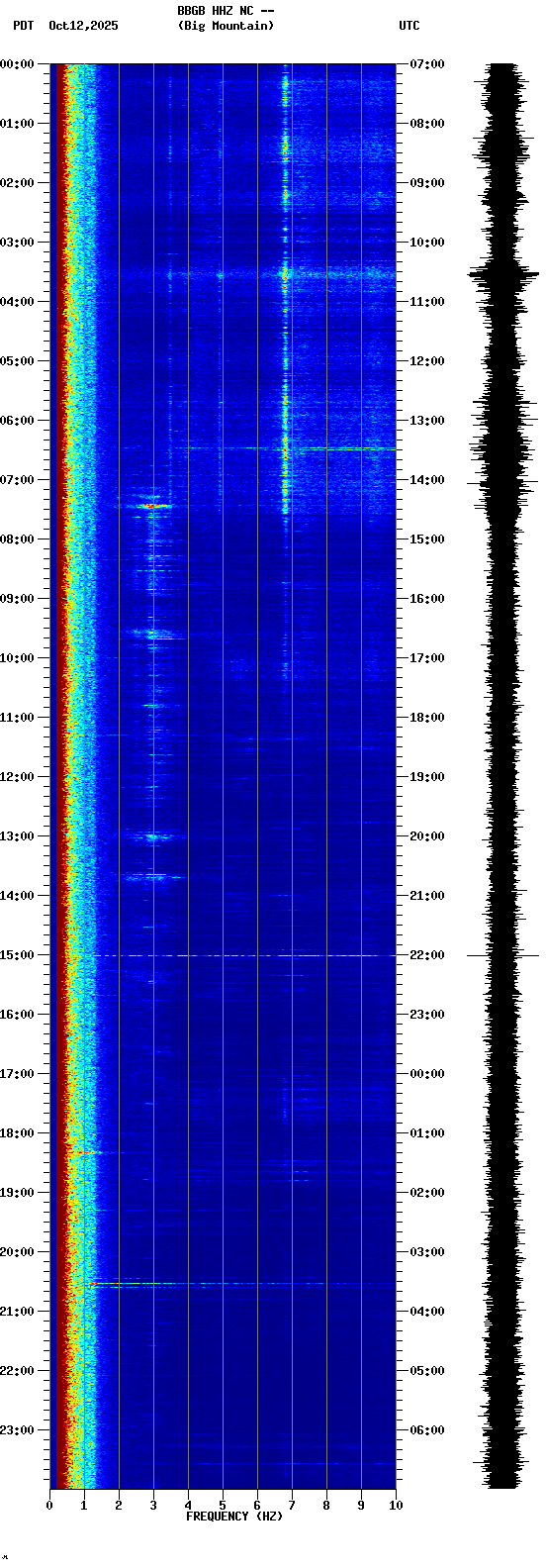Viewport: 546px width, 1568px height.
Task: Click the station title 'BBGB HHZ NC --'
Action: coord(226,11)
